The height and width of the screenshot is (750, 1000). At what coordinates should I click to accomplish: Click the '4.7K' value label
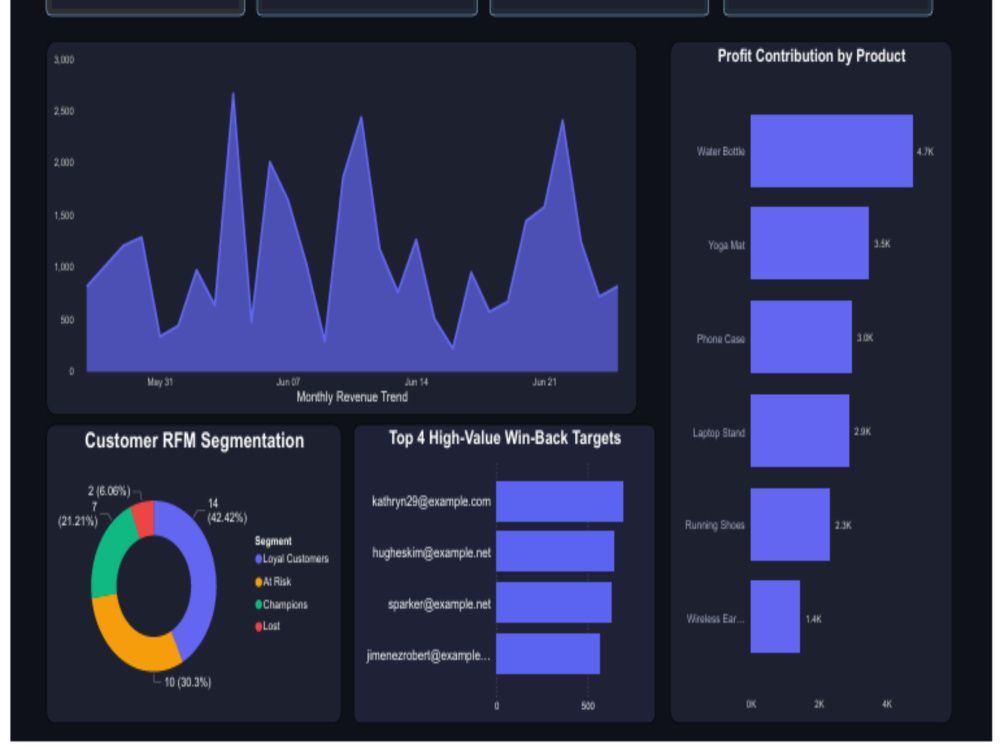pos(925,152)
